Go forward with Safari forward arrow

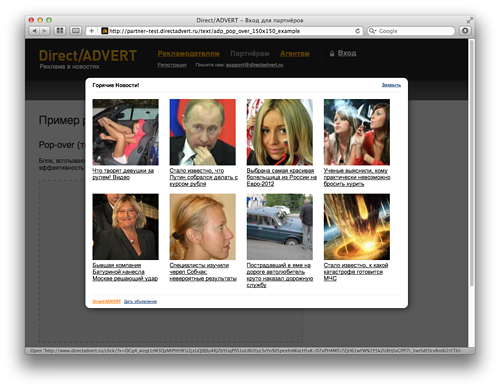44,31
